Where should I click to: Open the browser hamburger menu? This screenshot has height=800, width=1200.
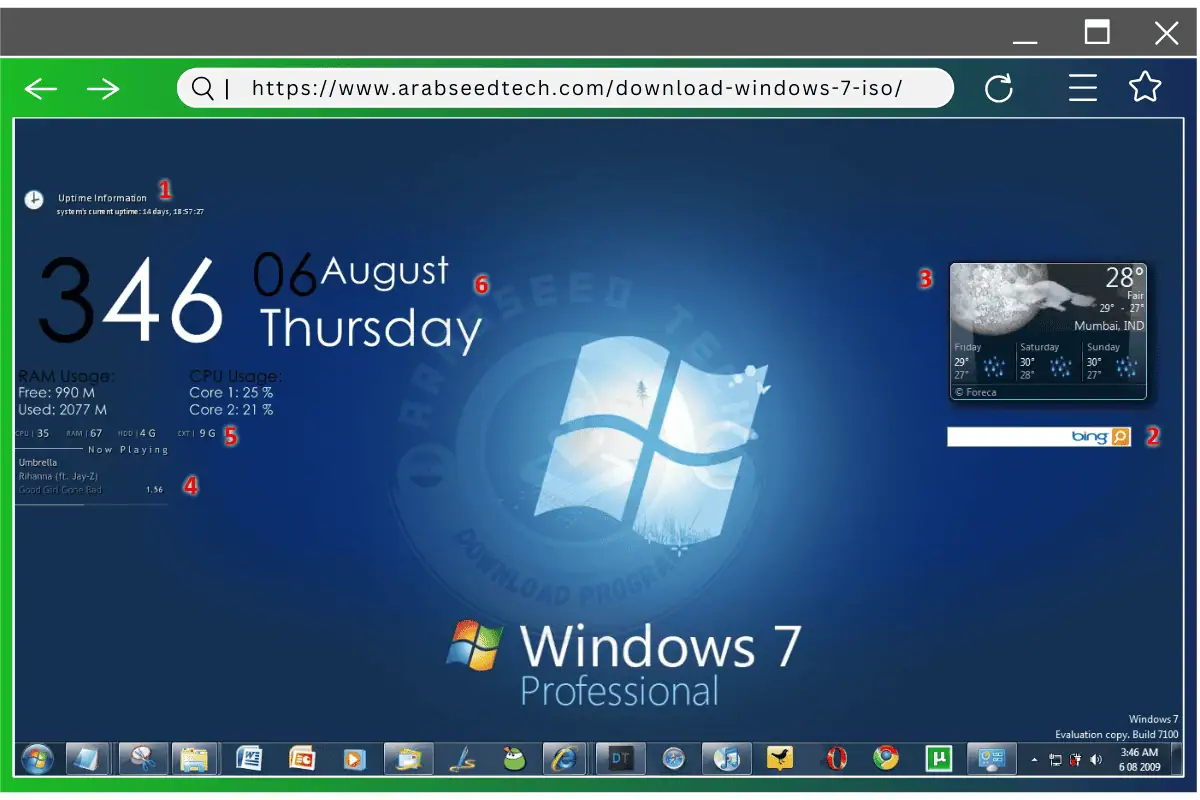(1083, 88)
